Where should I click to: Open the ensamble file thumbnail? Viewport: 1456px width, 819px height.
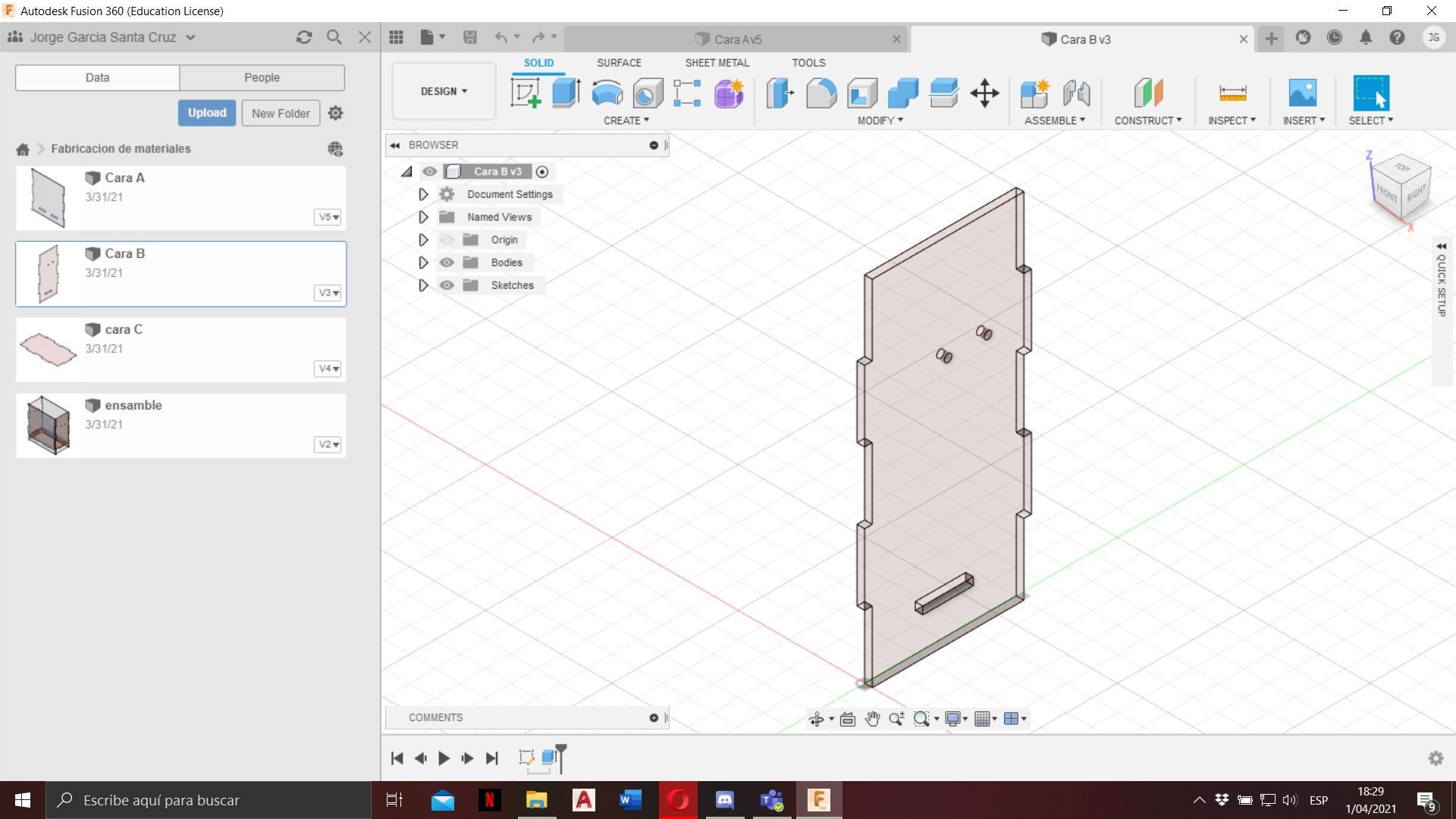49,425
